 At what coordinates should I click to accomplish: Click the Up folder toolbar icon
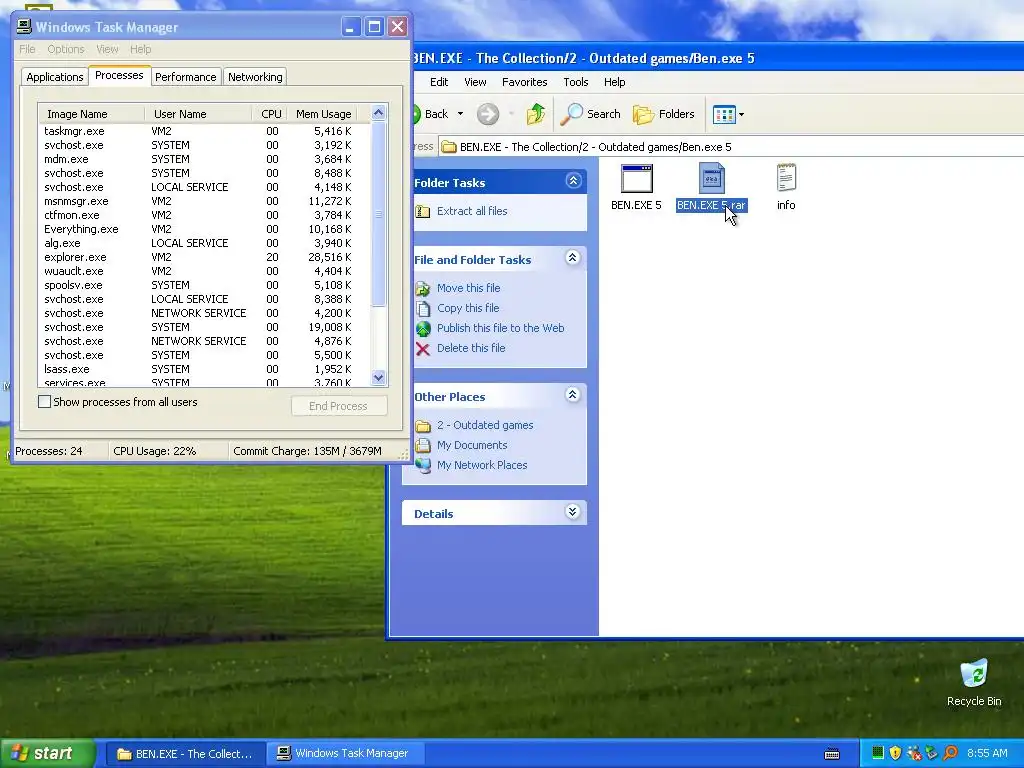point(536,114)
